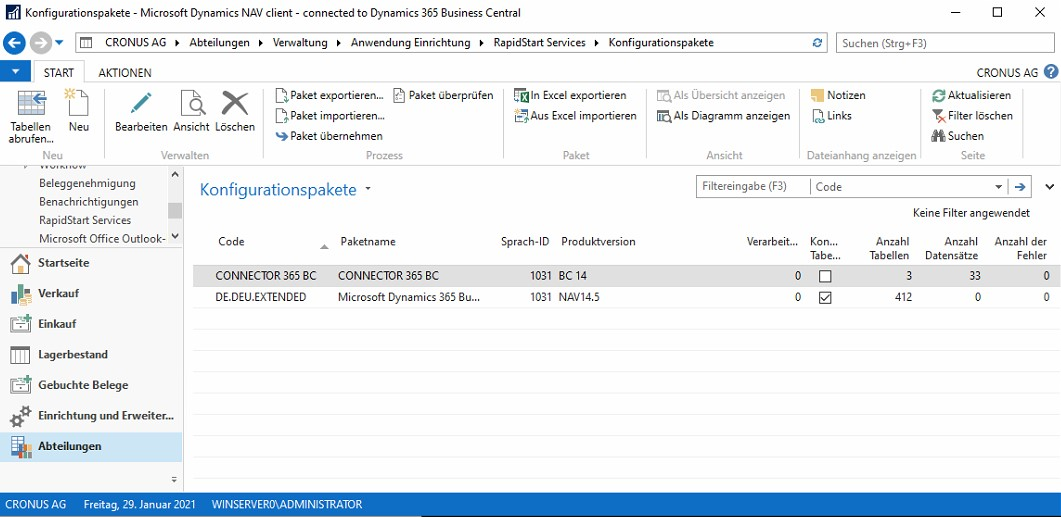Click Aktualisieren refresh action
Image resolution: width=1061 pixels, height=517 pixels.
pyautogui.click(x=971, y=95)
